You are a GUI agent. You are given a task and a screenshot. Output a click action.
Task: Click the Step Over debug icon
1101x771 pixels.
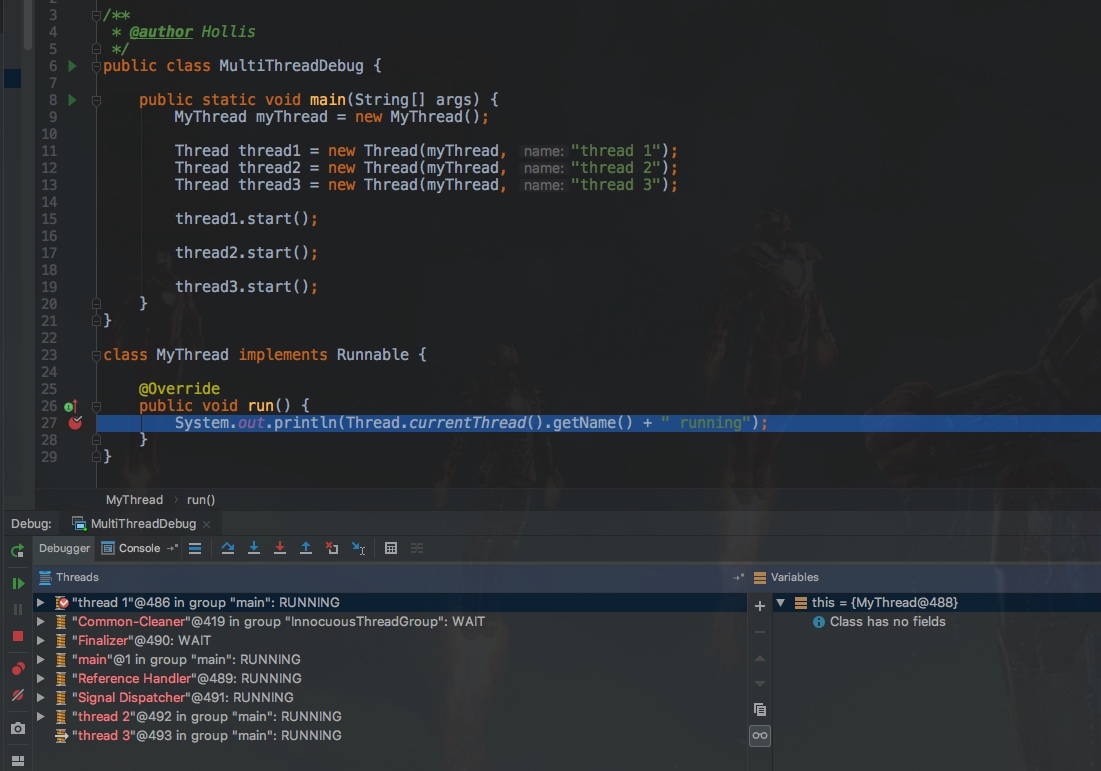pyautogui.click(x=228, y=548)
